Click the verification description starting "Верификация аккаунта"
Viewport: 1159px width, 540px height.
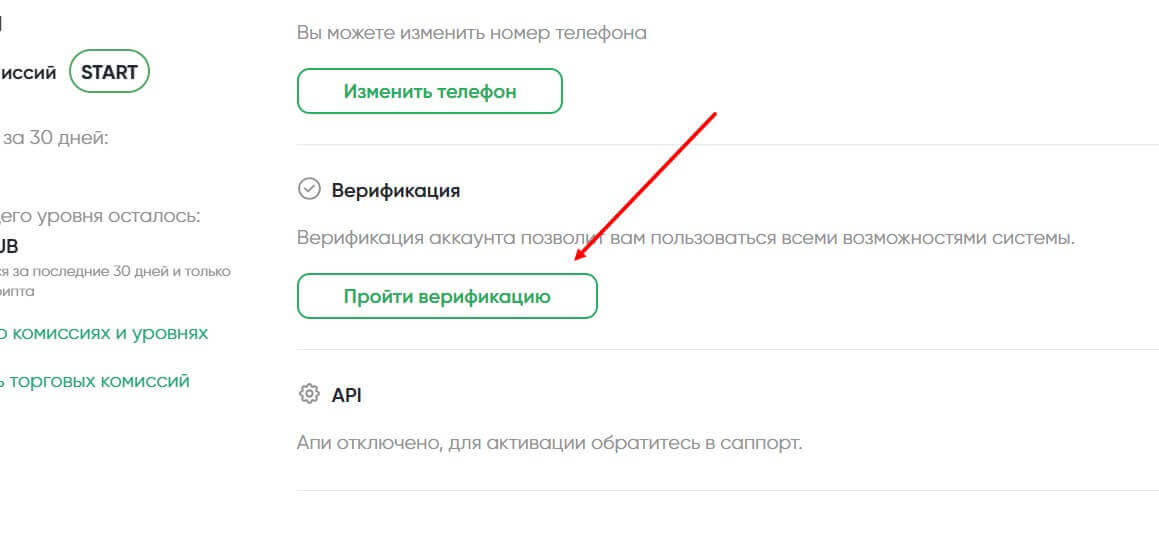(685, 239)
